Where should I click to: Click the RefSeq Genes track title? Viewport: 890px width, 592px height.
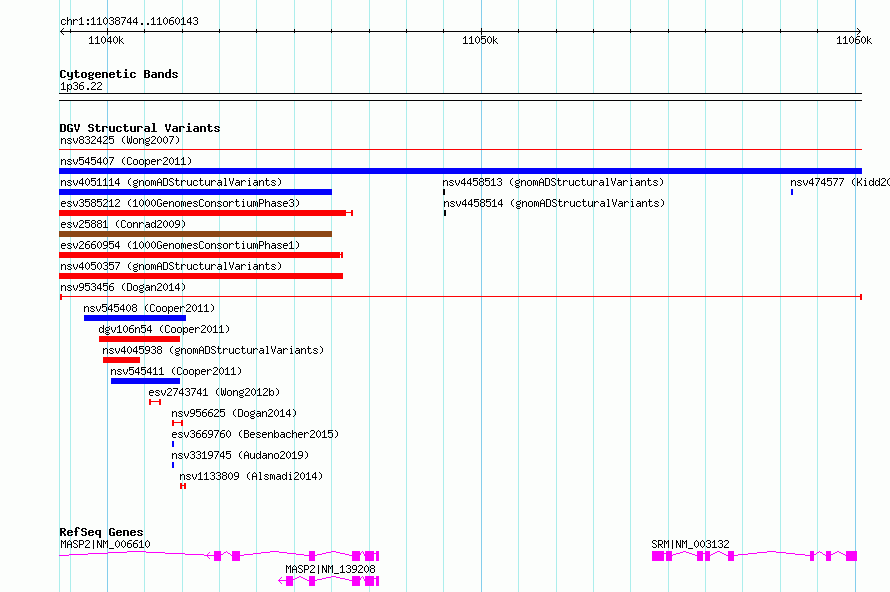(101, 532)
